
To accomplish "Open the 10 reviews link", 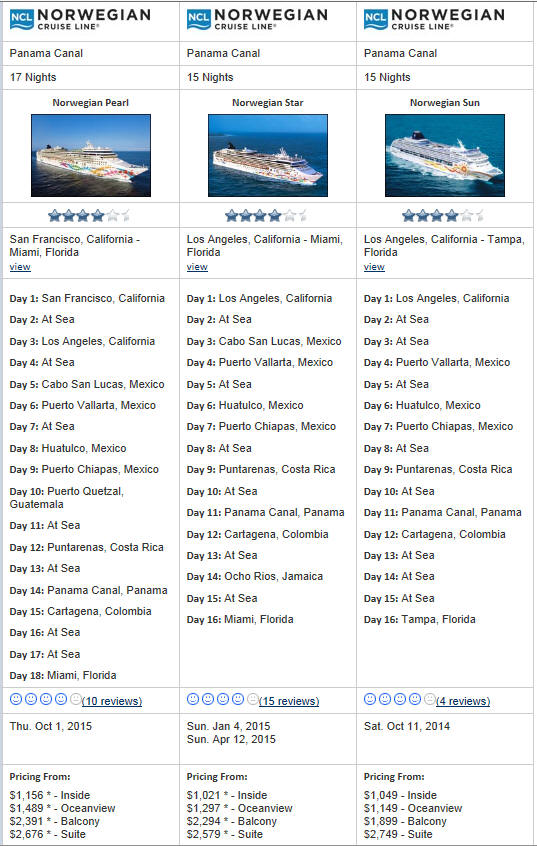I will [x=112, y=701].
